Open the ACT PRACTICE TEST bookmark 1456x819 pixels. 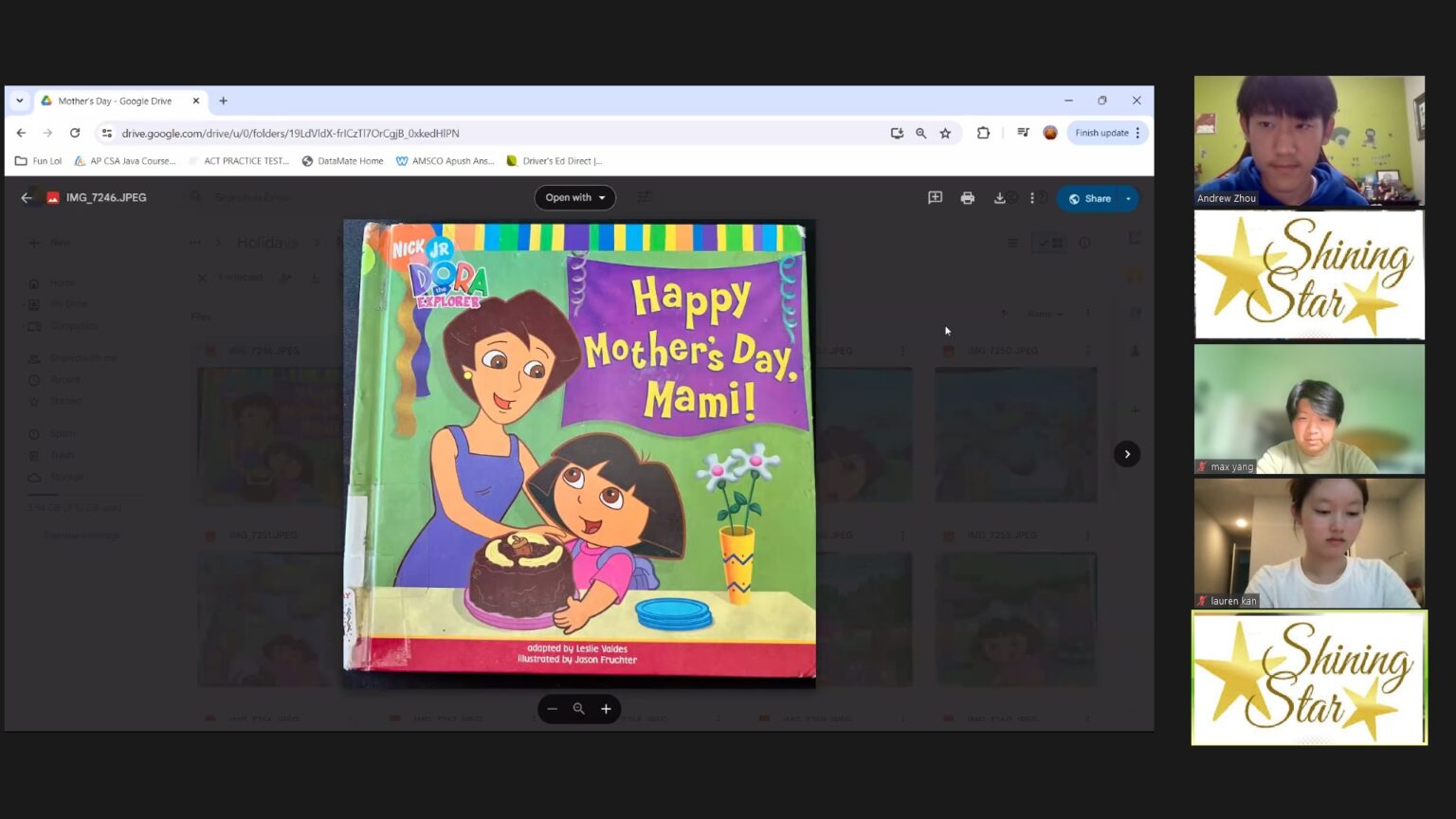(238, 161)
